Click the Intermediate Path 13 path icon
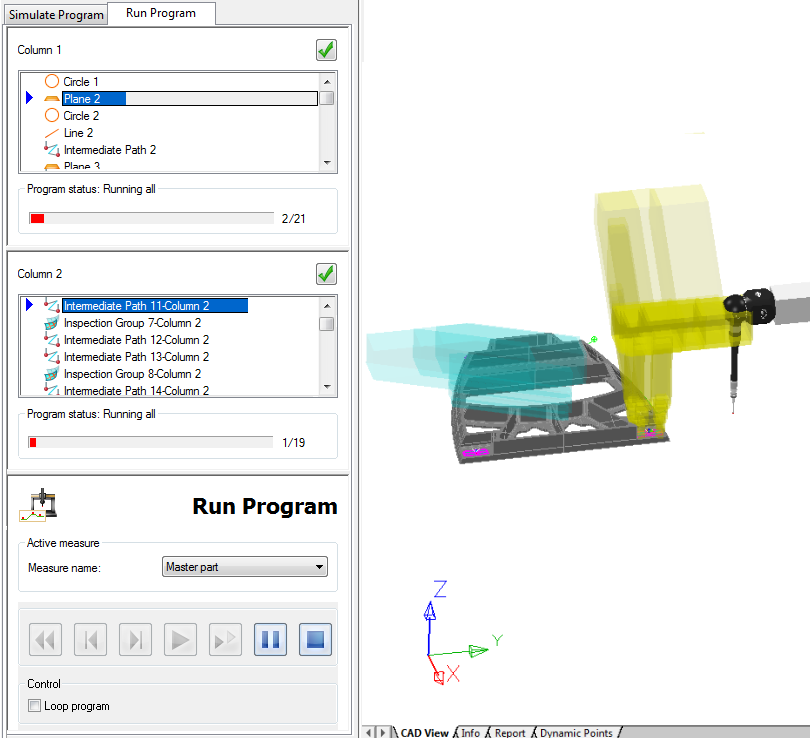This screenshot has height=740, width=810. 52,357
